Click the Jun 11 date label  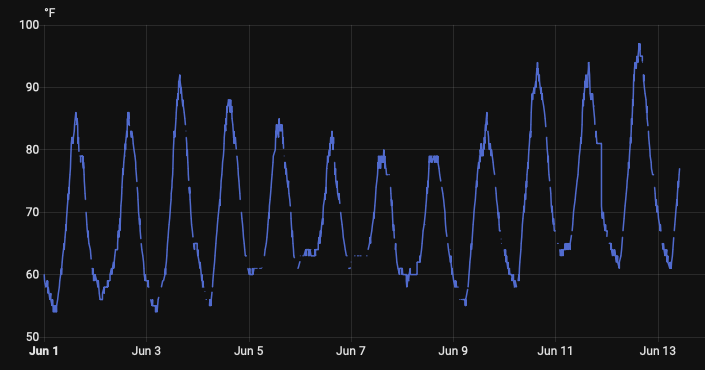coord(555,351)
